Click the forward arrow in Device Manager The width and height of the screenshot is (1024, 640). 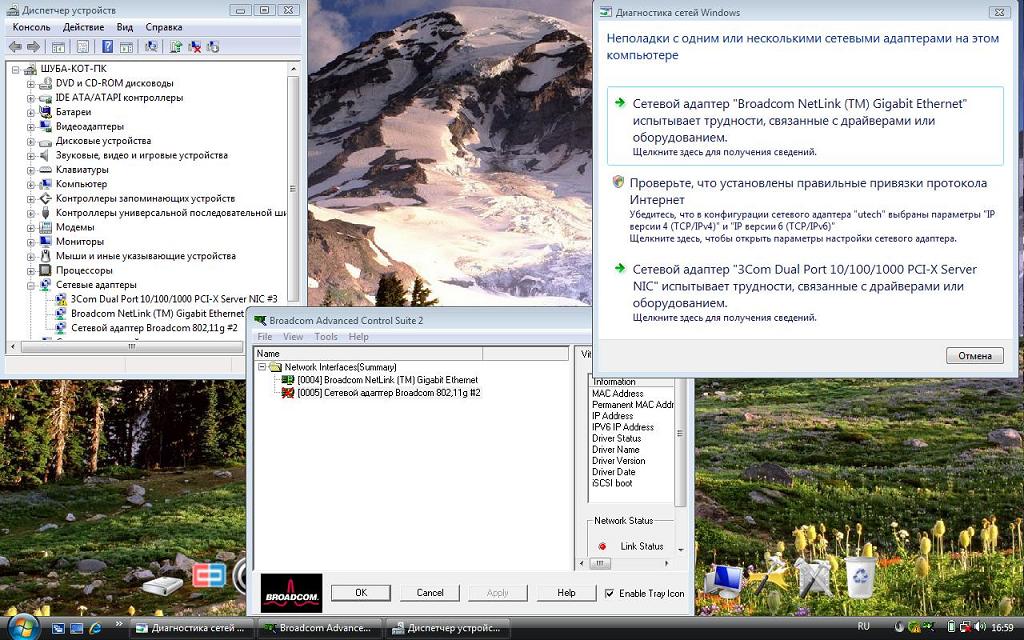point(33,46)
